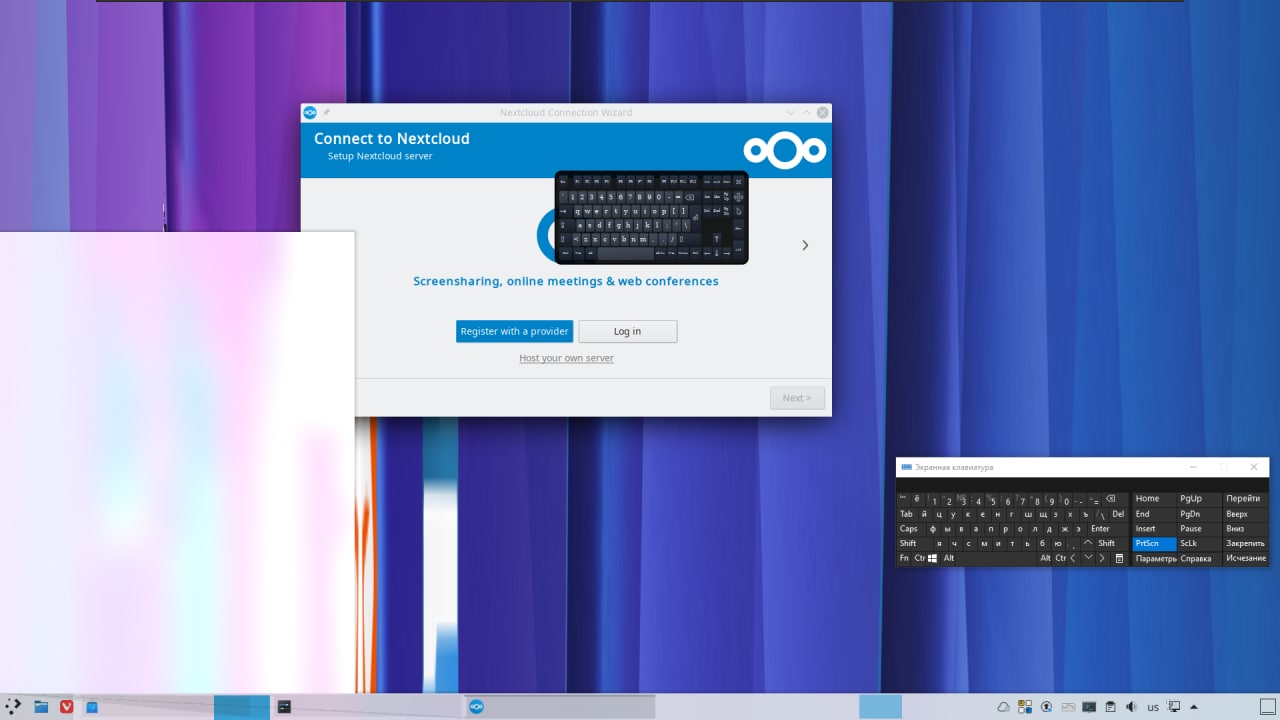The image size is (1280, 720).
Task: Click the Del key on the on-screen keyboard
Action: [1118, 514]
